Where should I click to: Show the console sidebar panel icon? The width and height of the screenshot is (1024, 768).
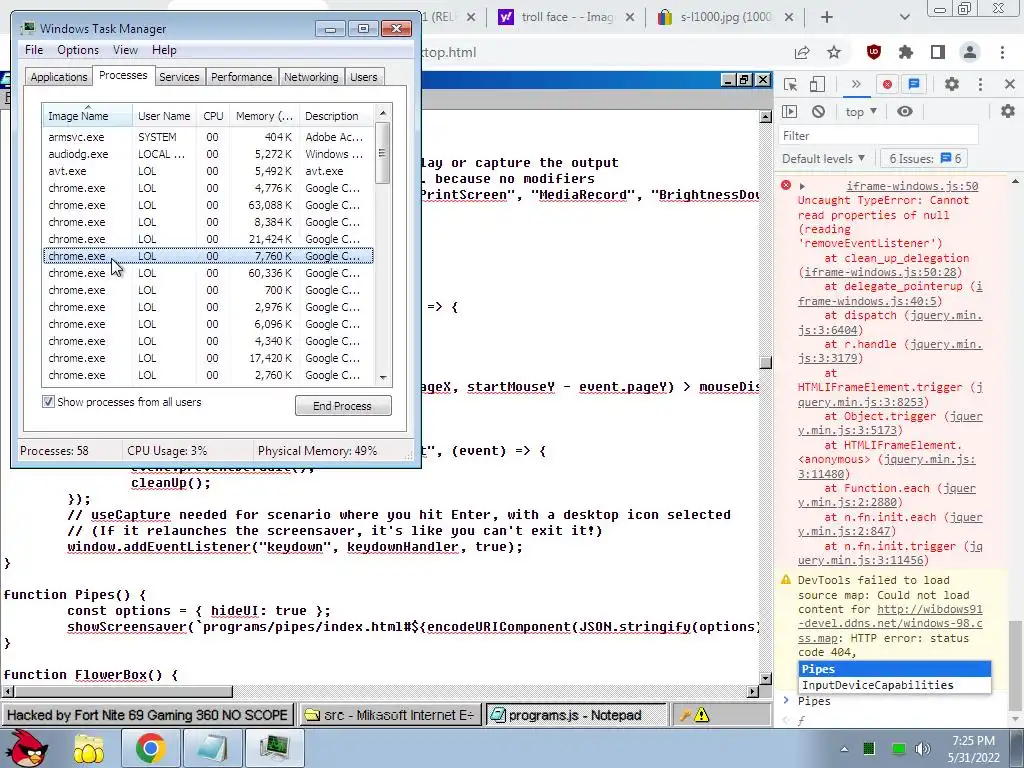pos(790,112)
